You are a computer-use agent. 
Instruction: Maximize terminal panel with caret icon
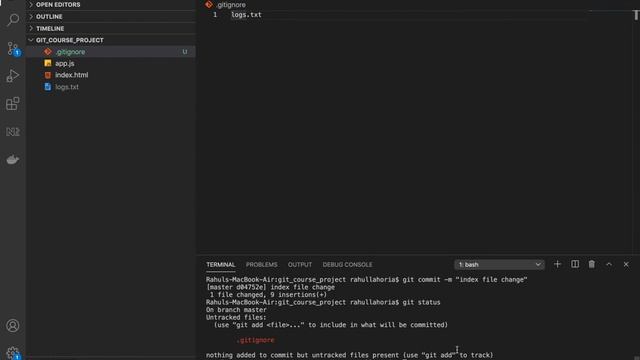[x=609, y=264]
